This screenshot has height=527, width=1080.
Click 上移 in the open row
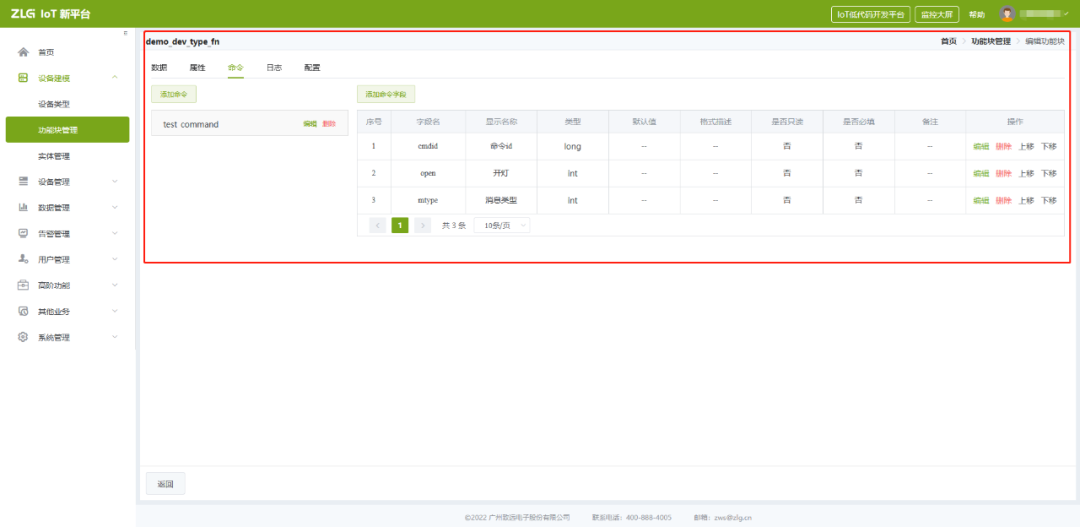[x=1026, y=174]
